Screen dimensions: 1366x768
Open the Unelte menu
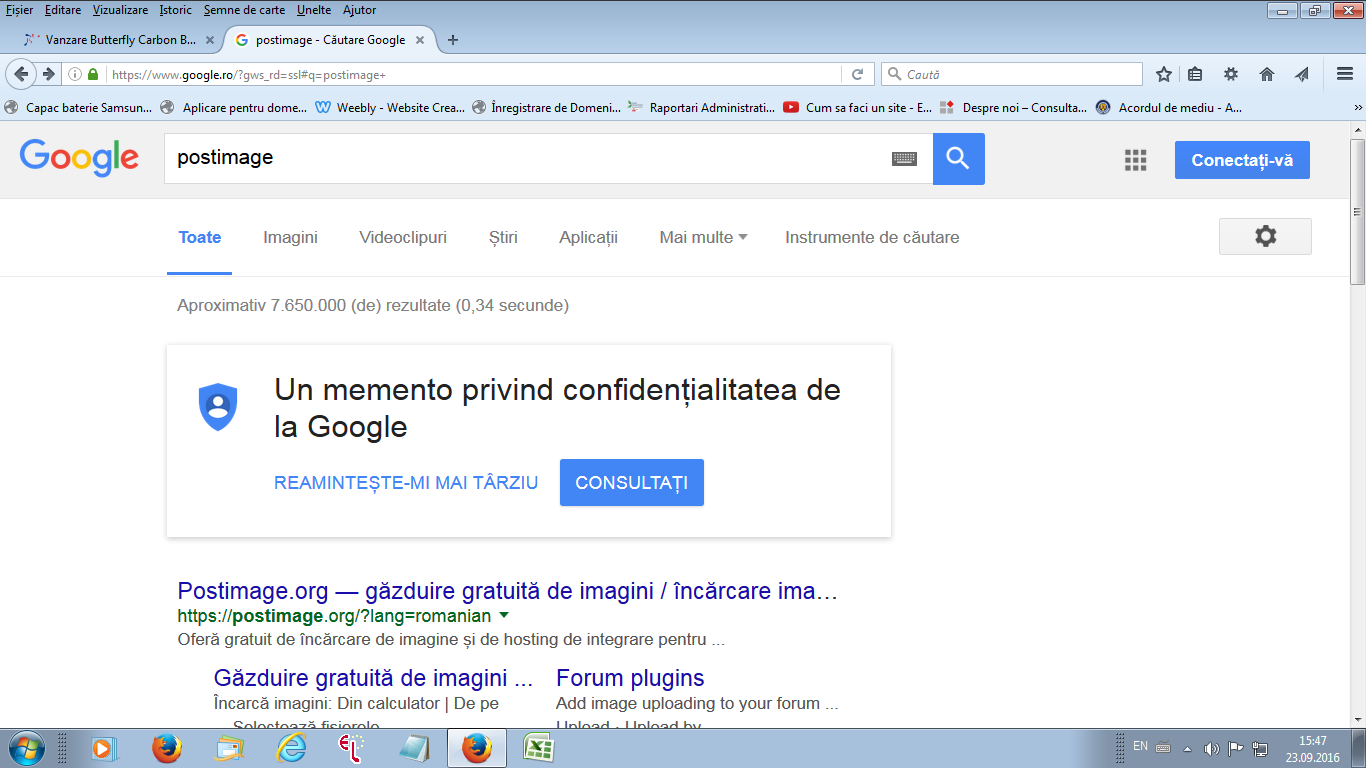pyautogui.click(x=314, y=10)
